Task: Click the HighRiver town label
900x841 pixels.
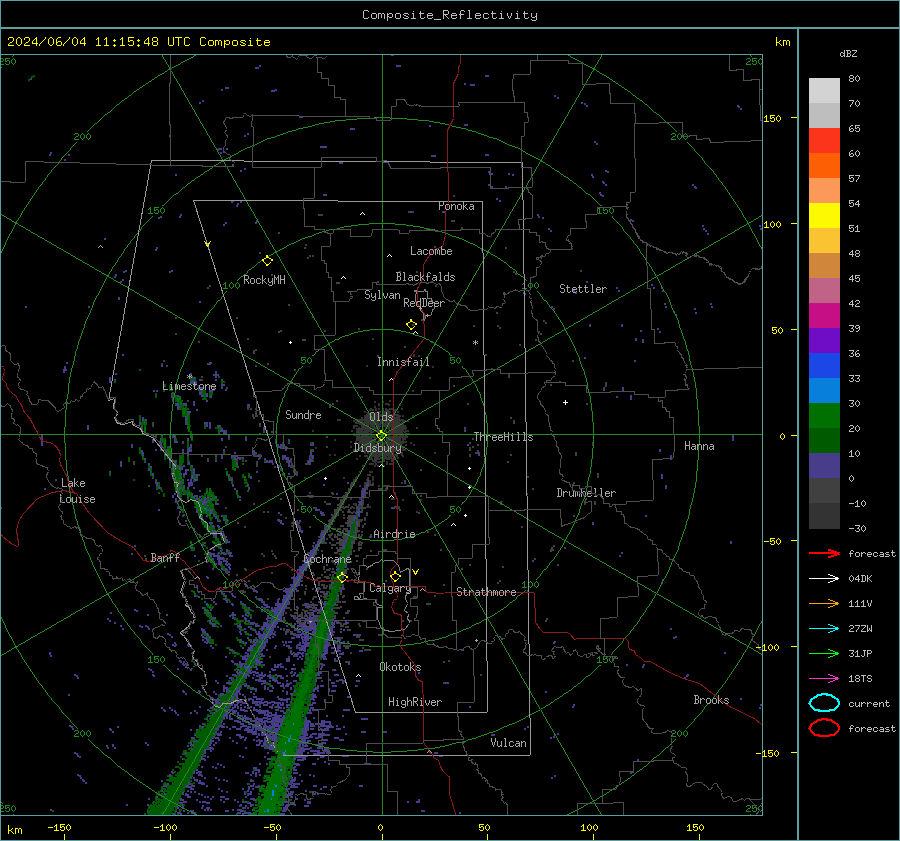Action: coord(415,702)
